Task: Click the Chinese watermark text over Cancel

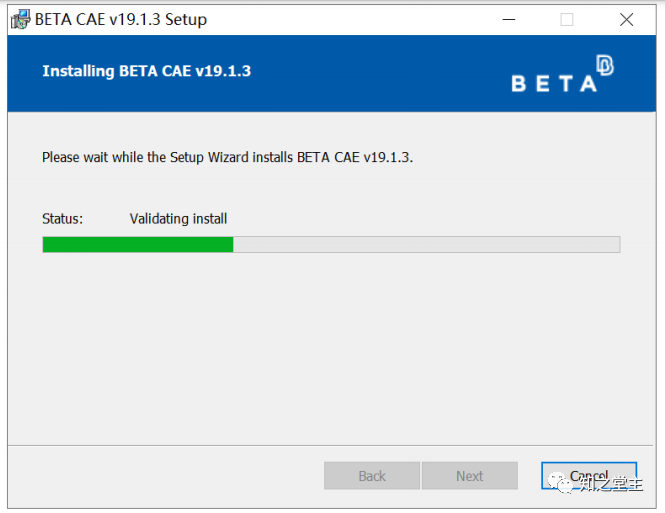Action: [611, 484]
